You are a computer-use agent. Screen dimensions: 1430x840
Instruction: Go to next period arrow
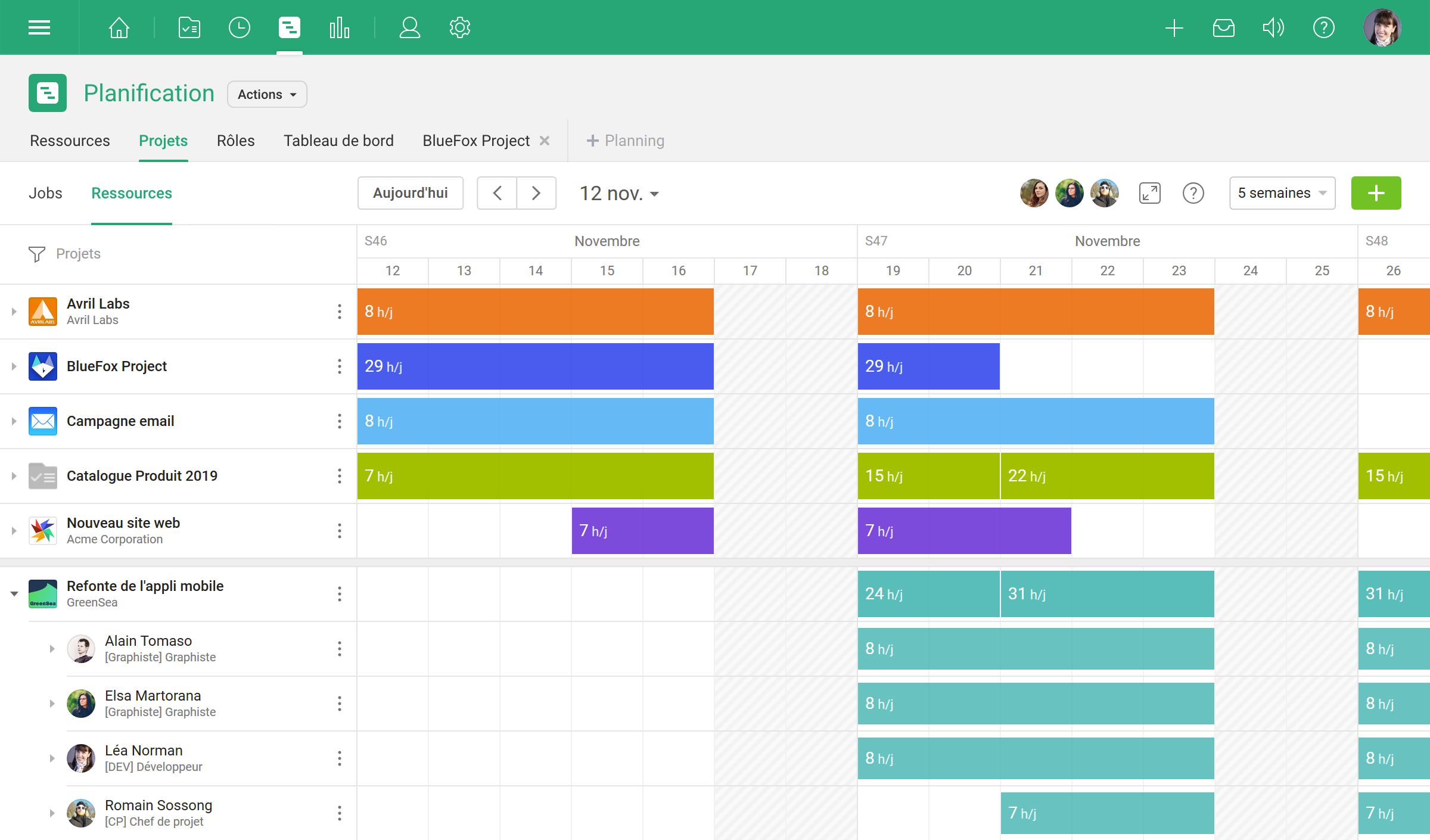[536, 193]
